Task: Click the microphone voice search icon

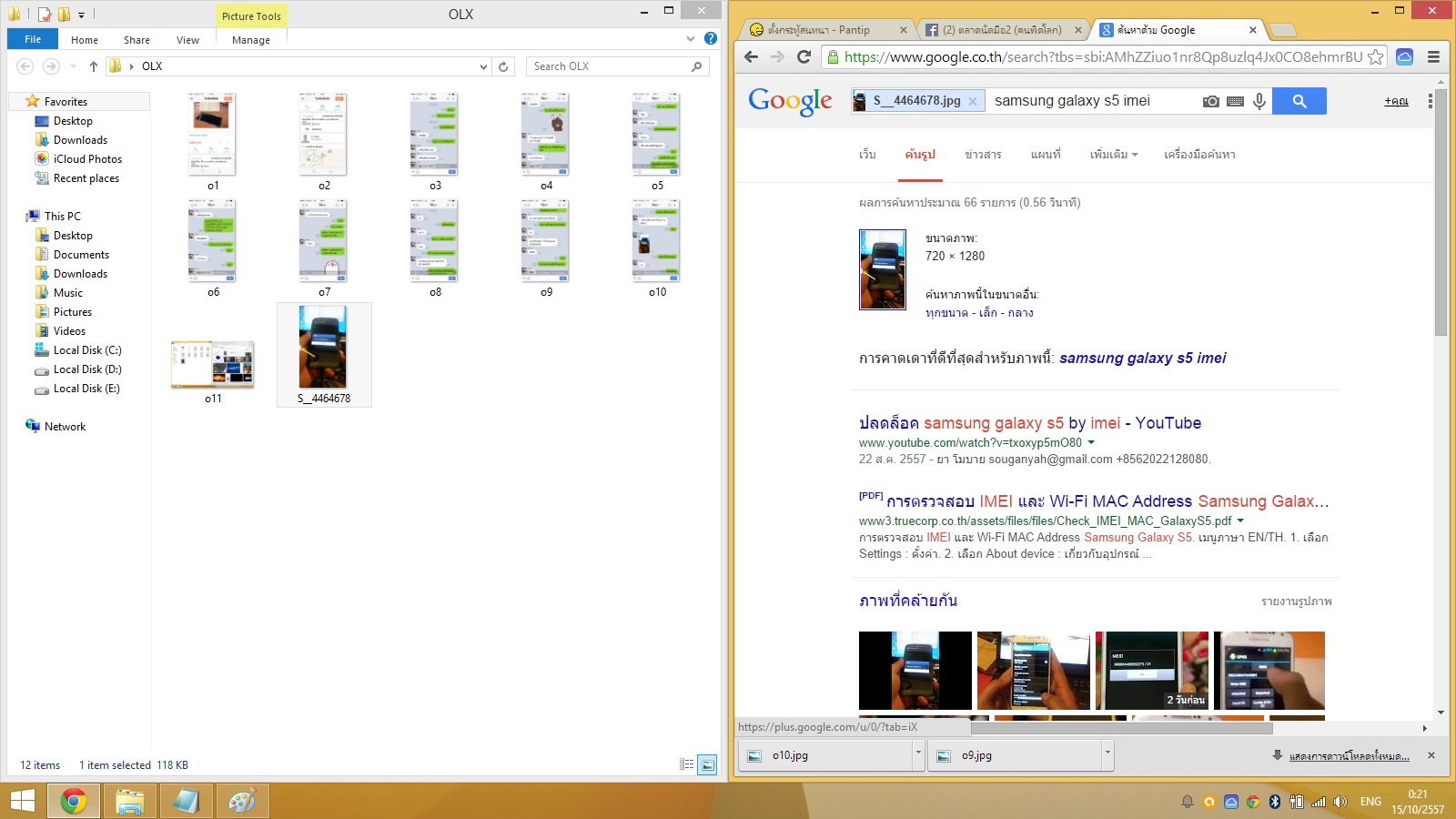Action: [x=1259, y=101]
